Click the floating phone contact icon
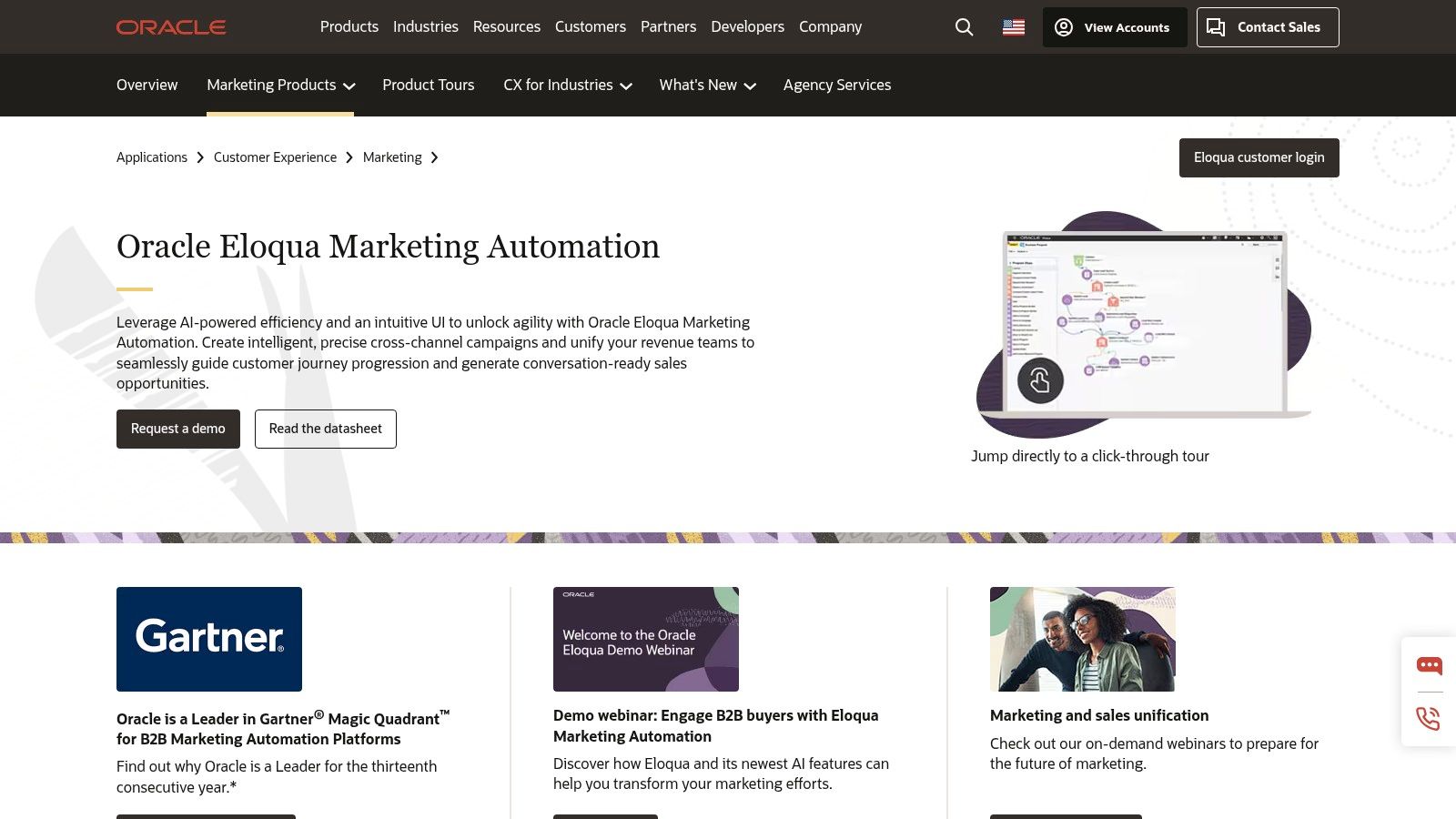Image resolution: width=1456 pixels, height=819 pixels. coord(1429,719)
